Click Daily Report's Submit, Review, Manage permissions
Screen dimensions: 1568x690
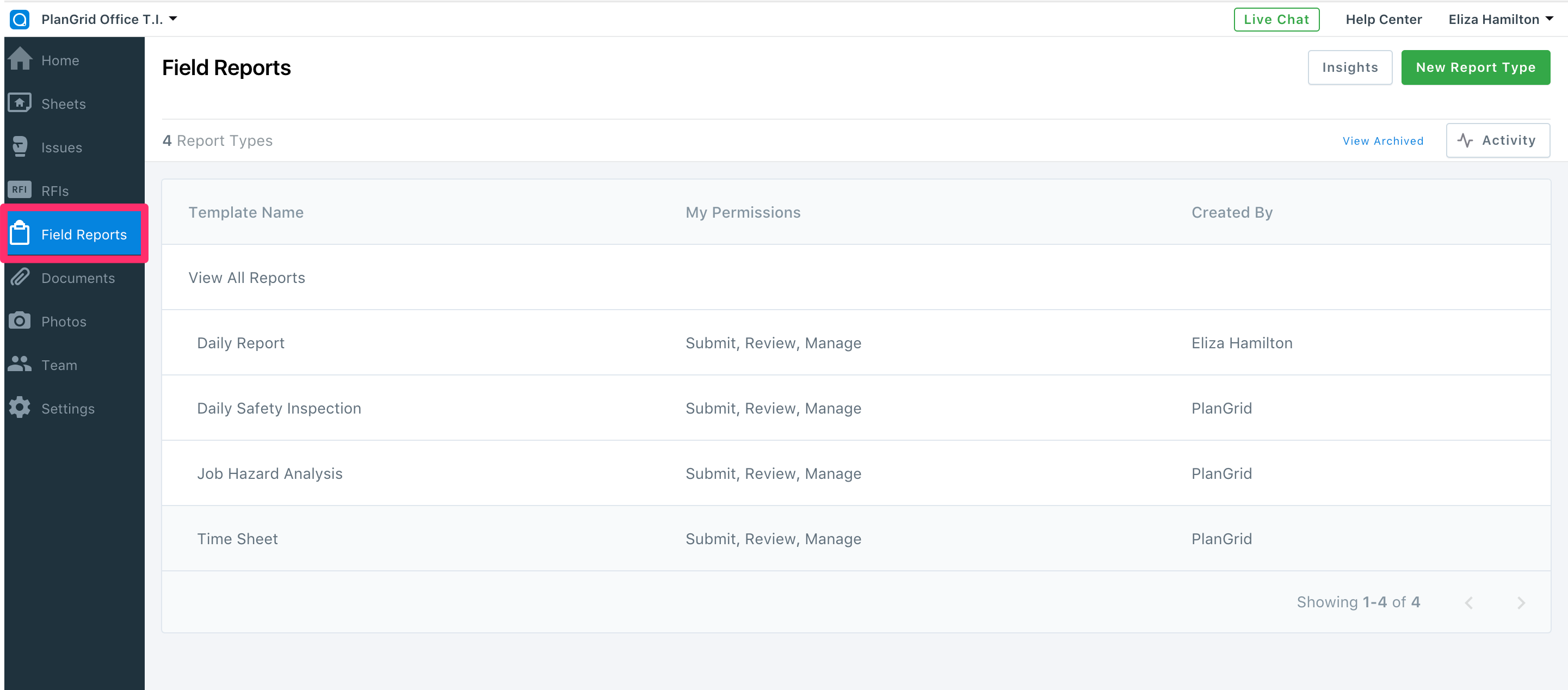[x=773, y=343]
